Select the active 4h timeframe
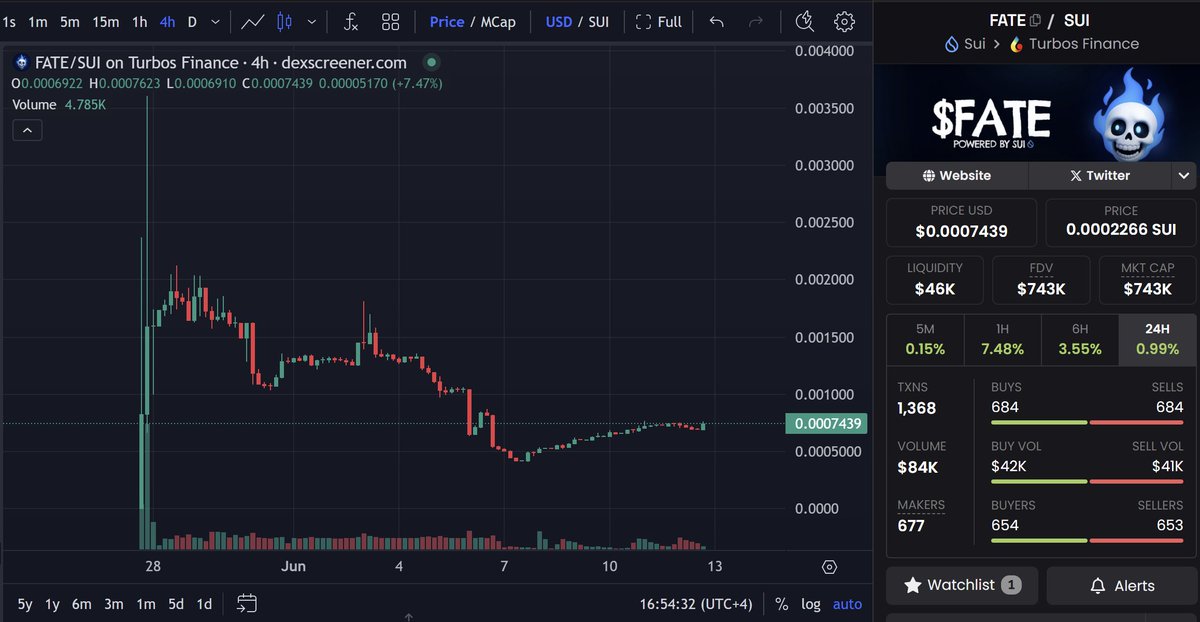The height and width of the screenshot is (622, 1200). pyautogui.click(x=167, y=21)
